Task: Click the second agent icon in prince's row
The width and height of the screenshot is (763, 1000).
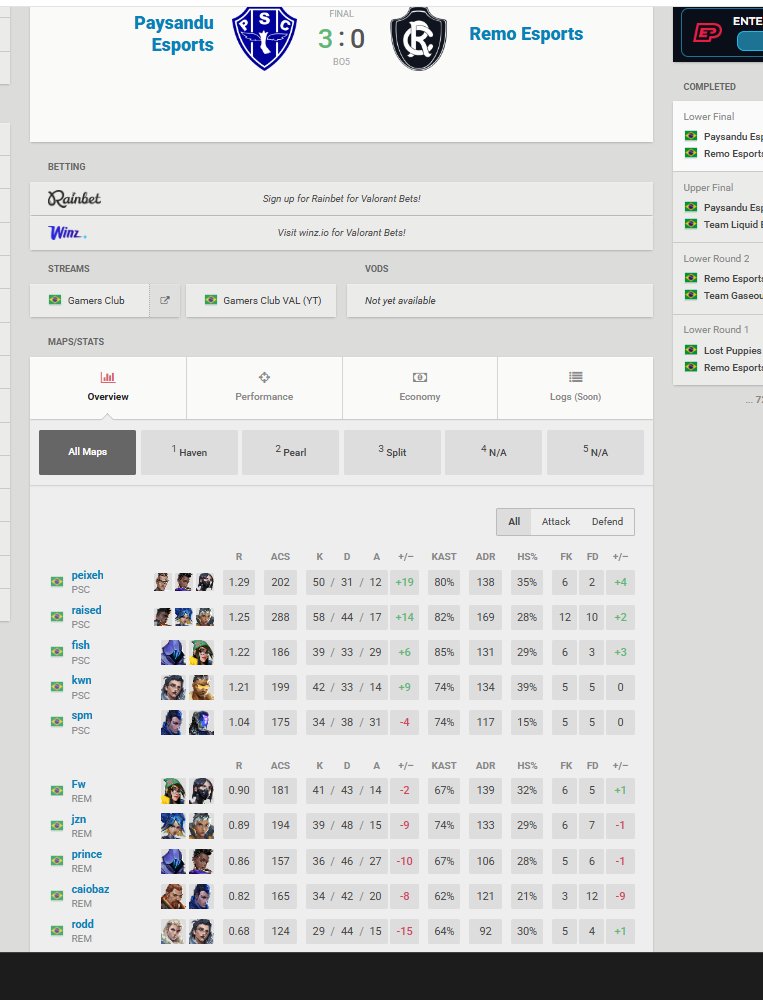Action: (x=202, y=861)
